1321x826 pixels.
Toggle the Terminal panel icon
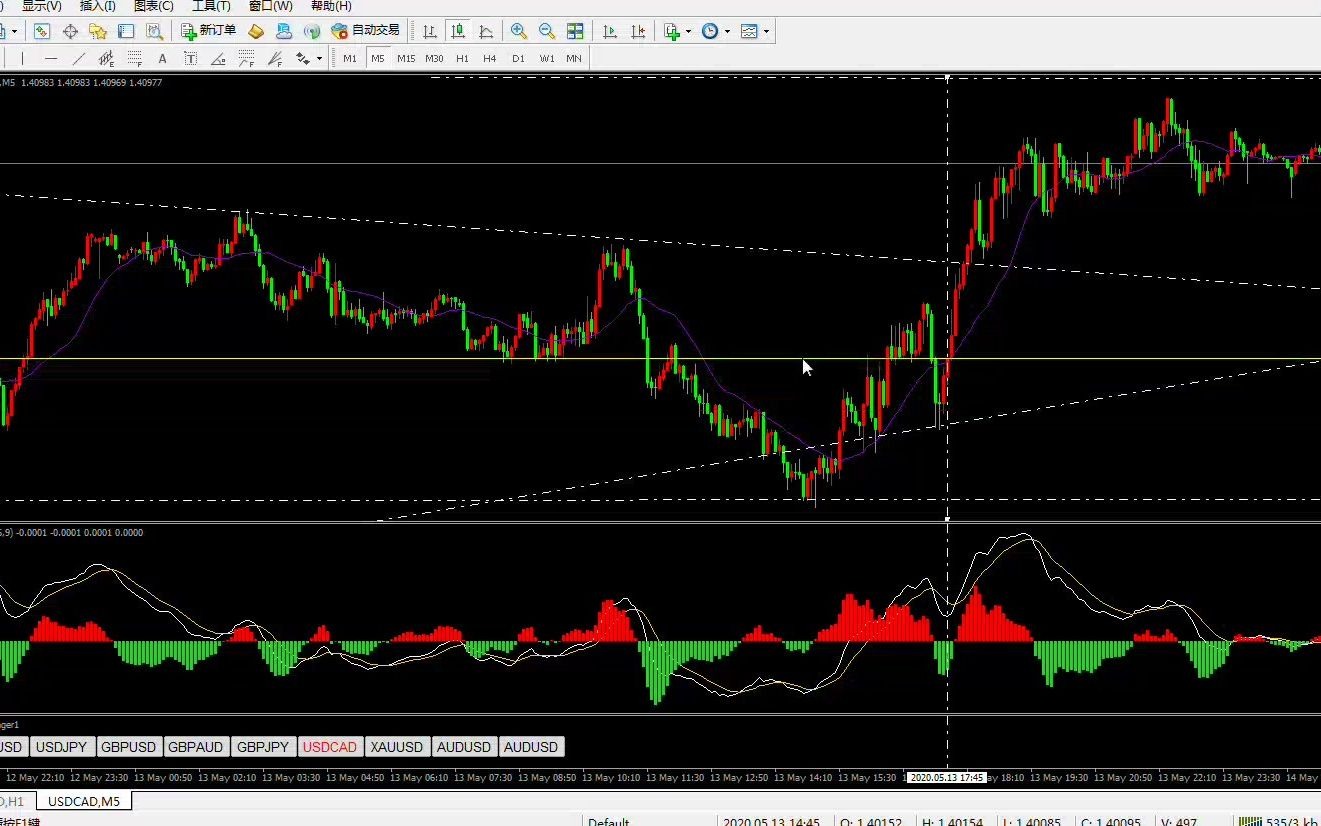(126, 31)
